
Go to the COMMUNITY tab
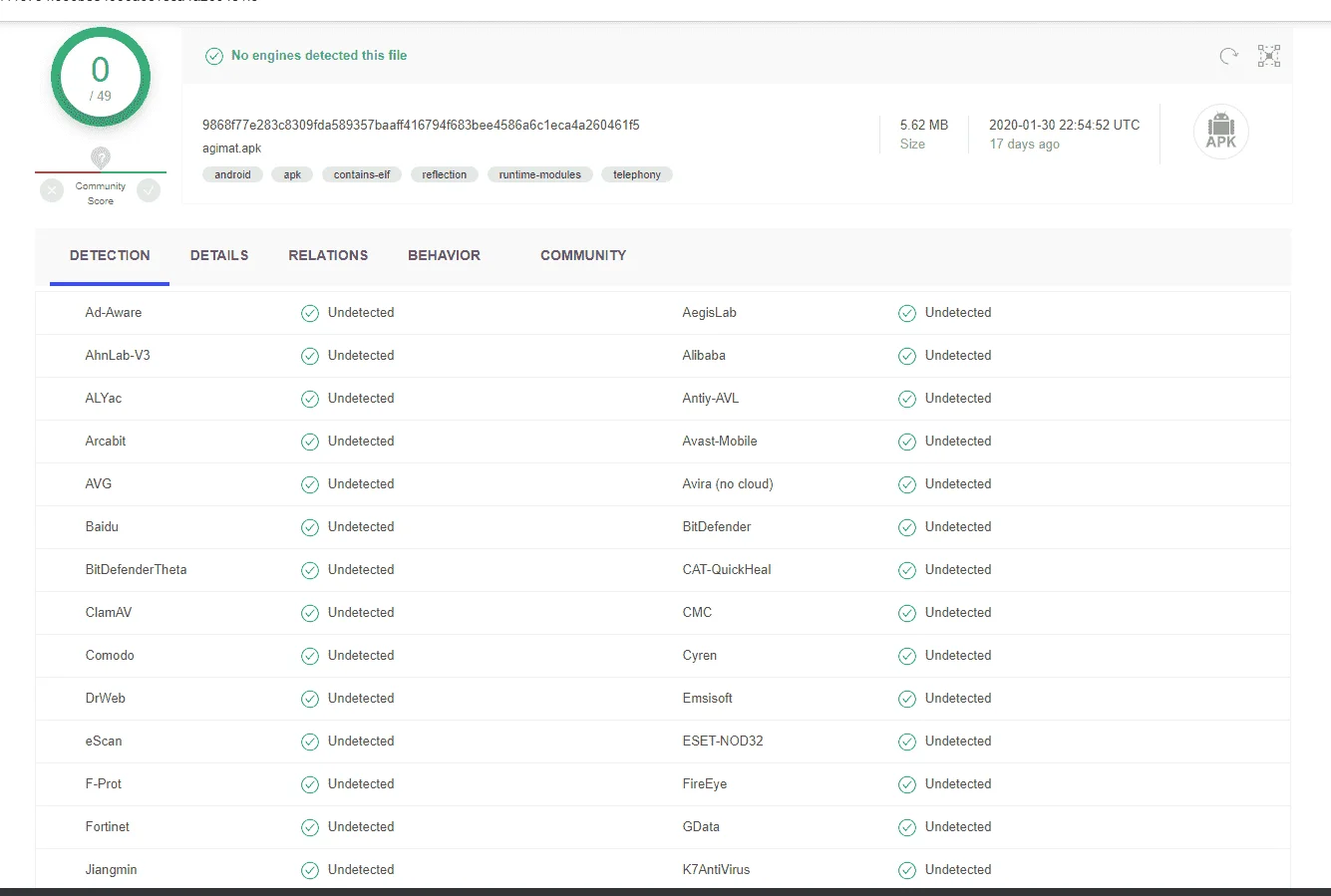(583, 255)
